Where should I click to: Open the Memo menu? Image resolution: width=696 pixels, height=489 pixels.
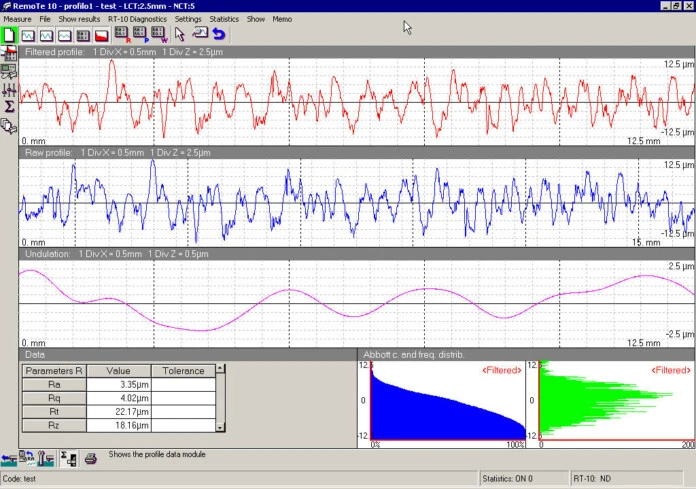click(282, 19)
